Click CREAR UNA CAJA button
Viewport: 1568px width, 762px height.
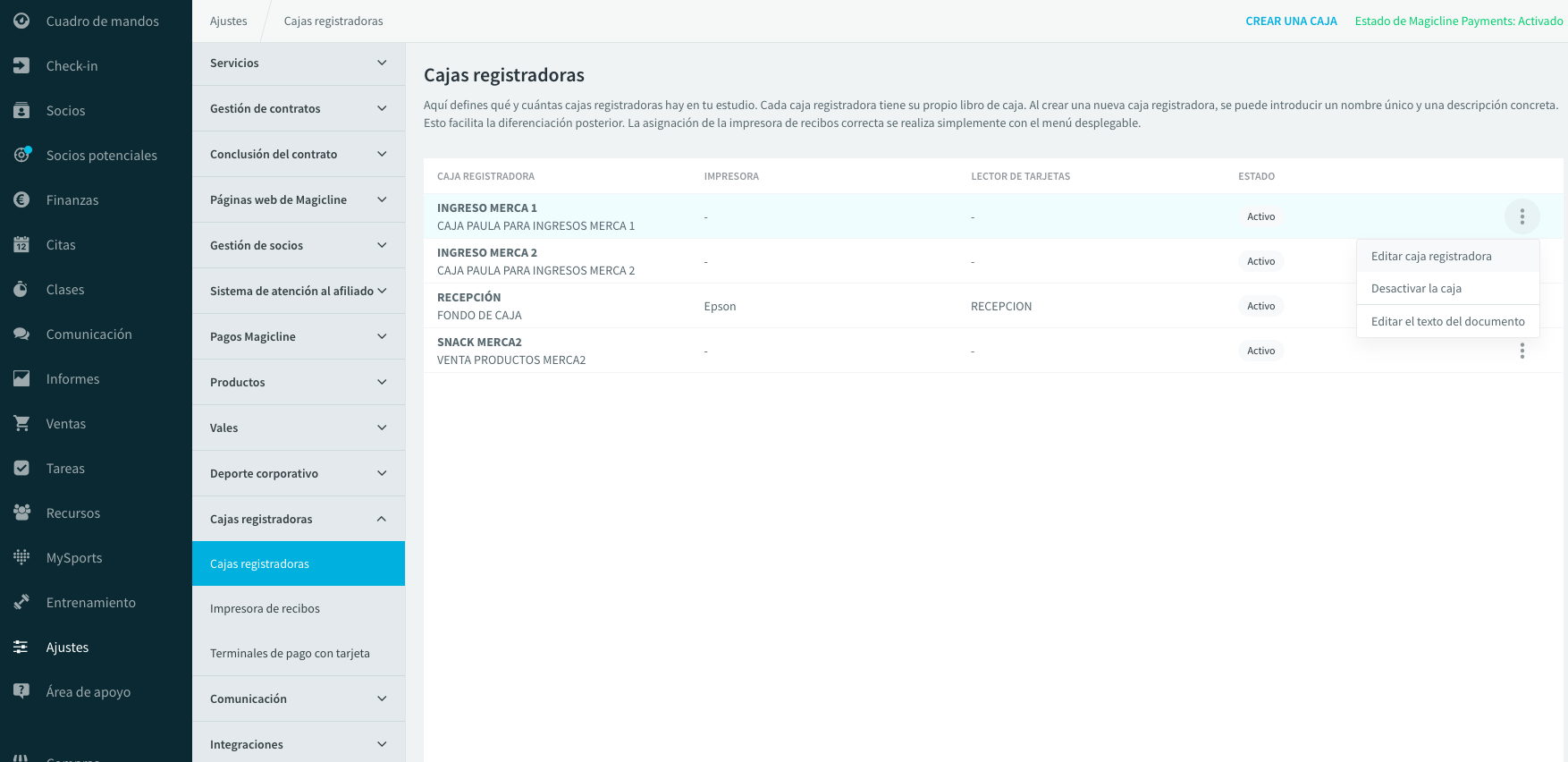(x=1291, y=21)
